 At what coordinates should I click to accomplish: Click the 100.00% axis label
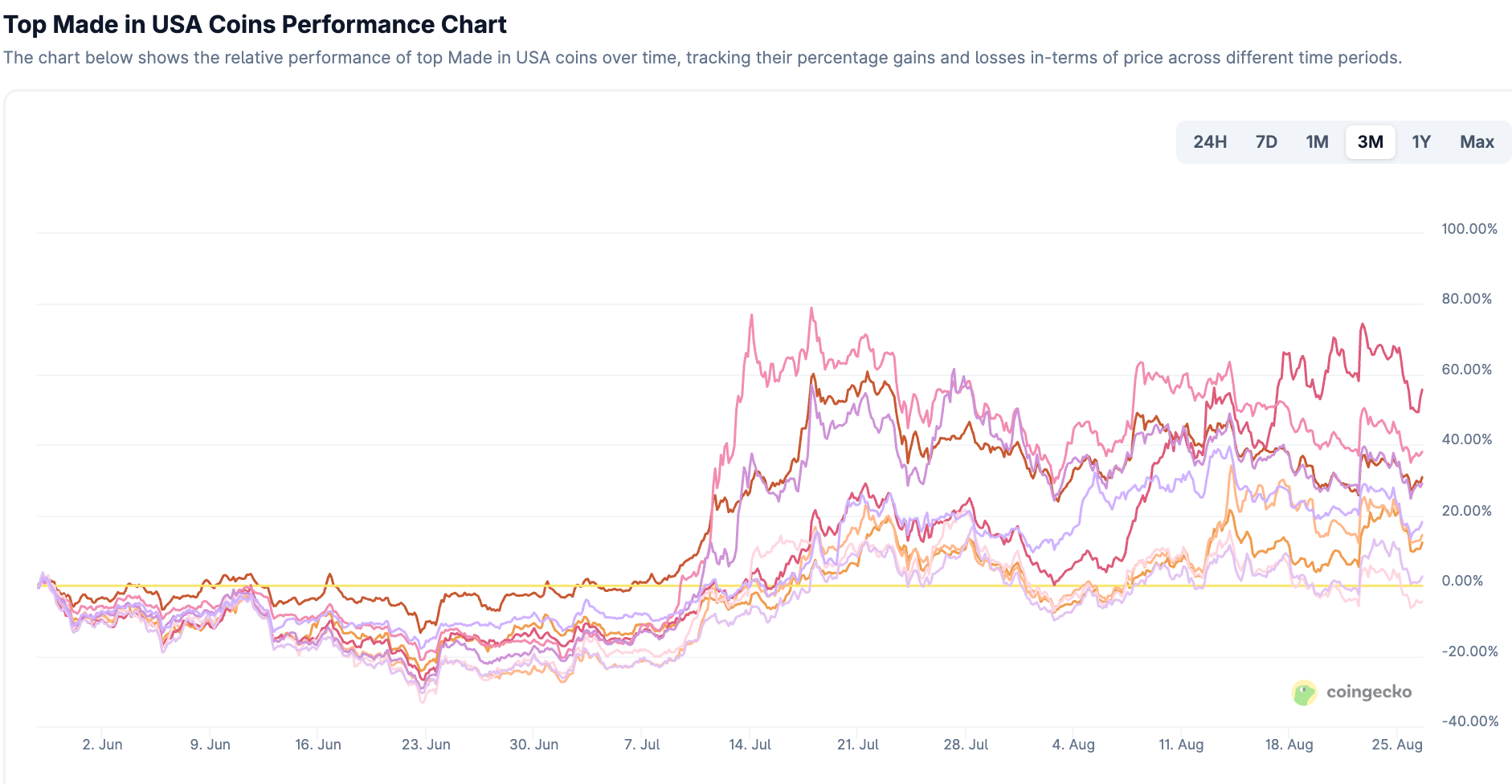(1469, 229)
